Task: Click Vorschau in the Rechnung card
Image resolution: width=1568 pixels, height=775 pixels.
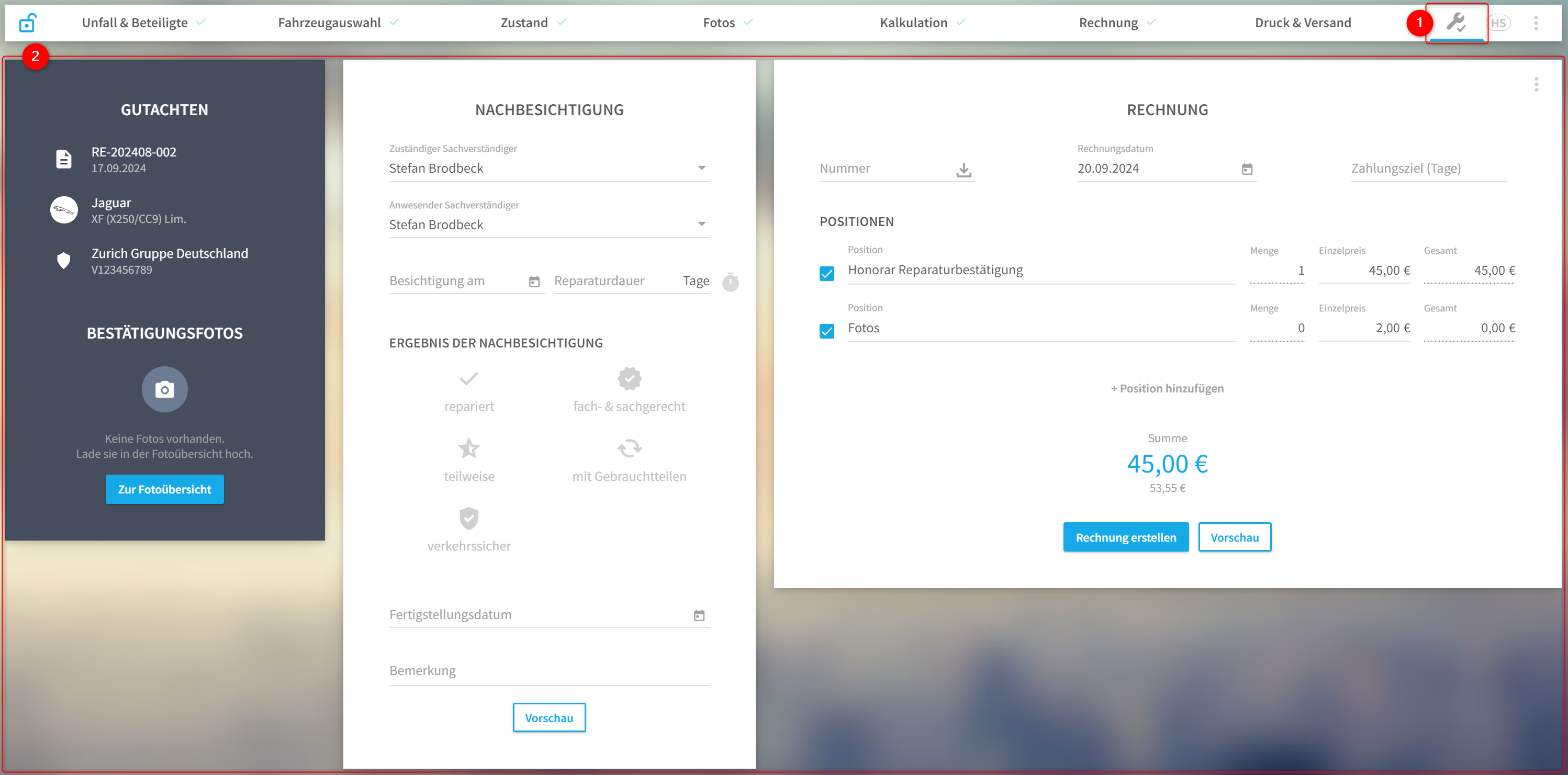Action: coord(1235,537)
